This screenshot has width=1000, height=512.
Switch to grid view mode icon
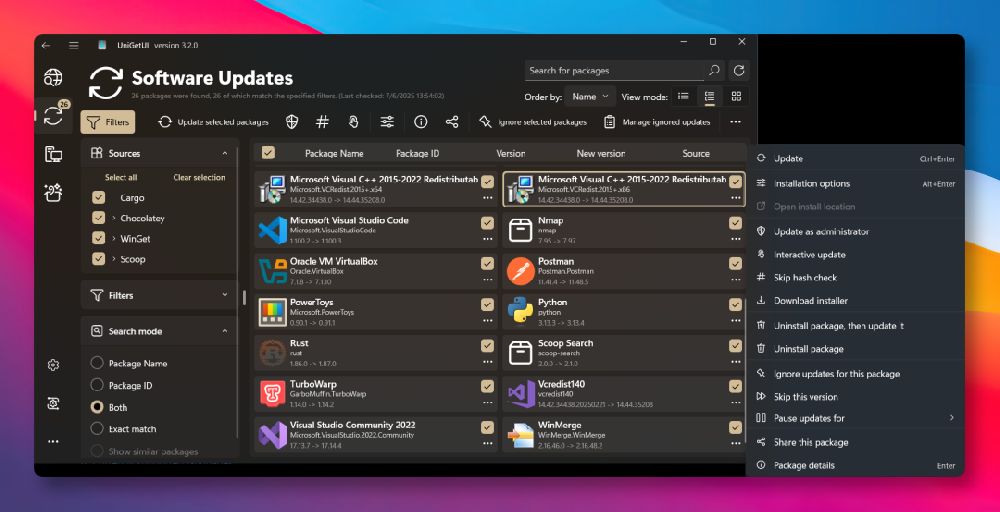click(736, 97)
